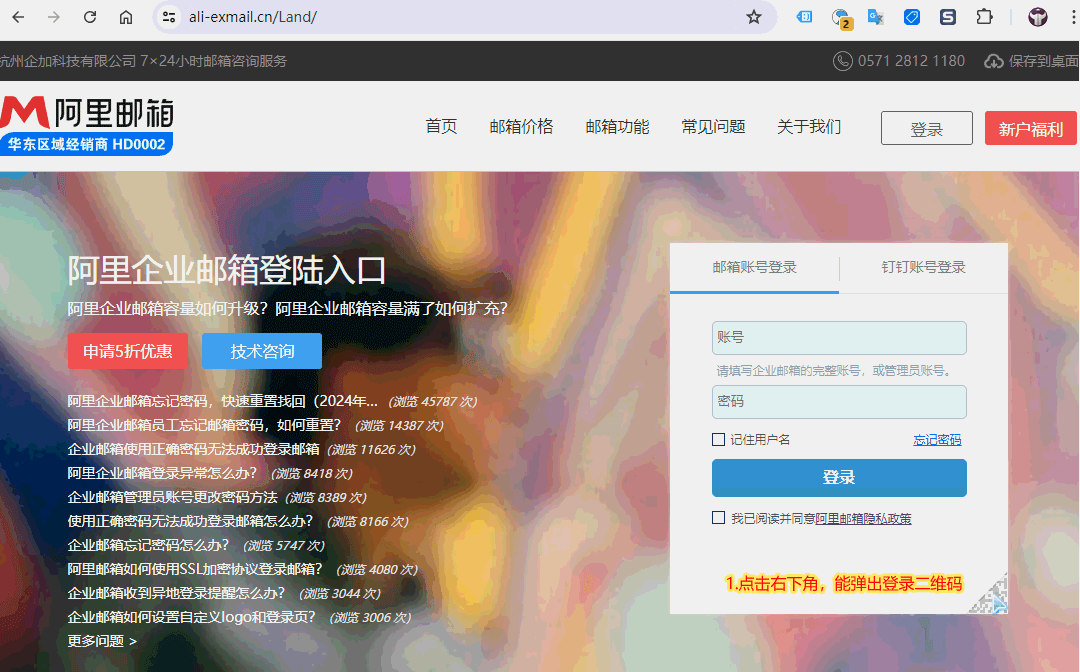Click the 更多问题 > link
Screen dimensions: 1080x672
click(102, 641)
